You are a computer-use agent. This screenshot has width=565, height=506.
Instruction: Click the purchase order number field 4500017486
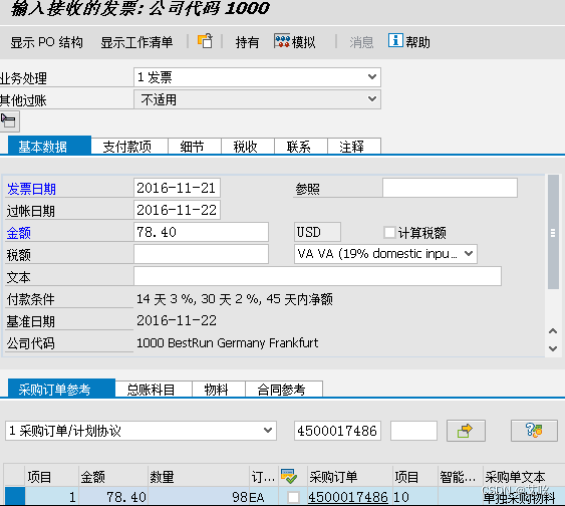click(x=337, y=431)
